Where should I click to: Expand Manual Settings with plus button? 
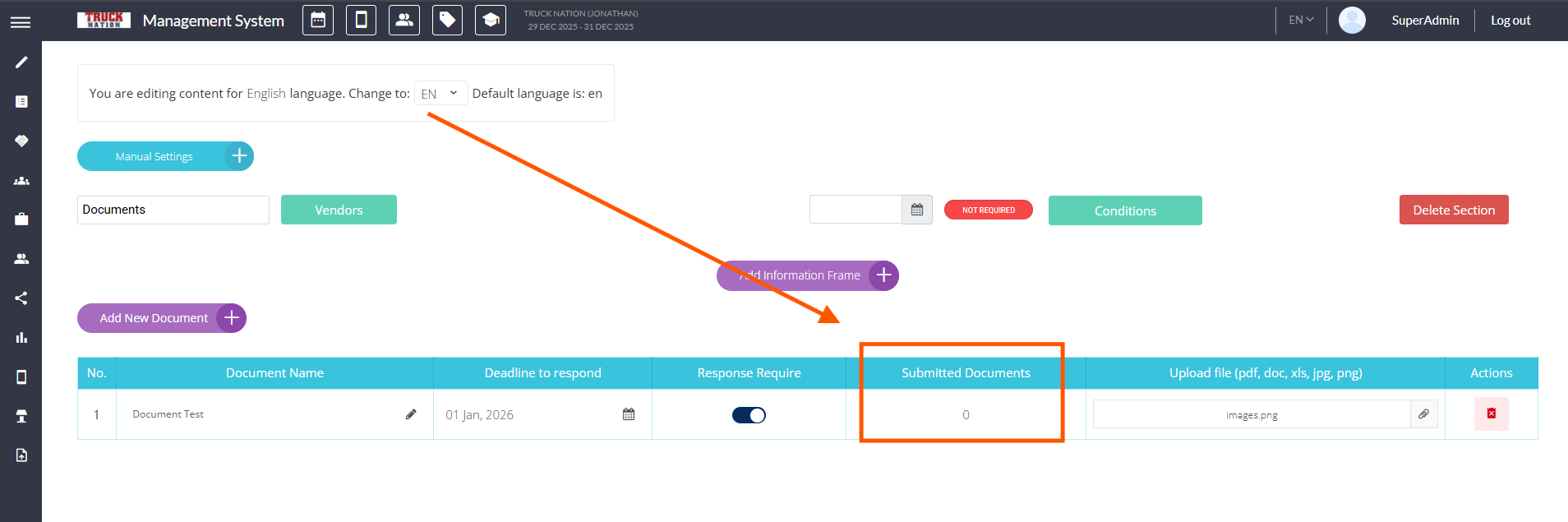(x=239, y=156)
